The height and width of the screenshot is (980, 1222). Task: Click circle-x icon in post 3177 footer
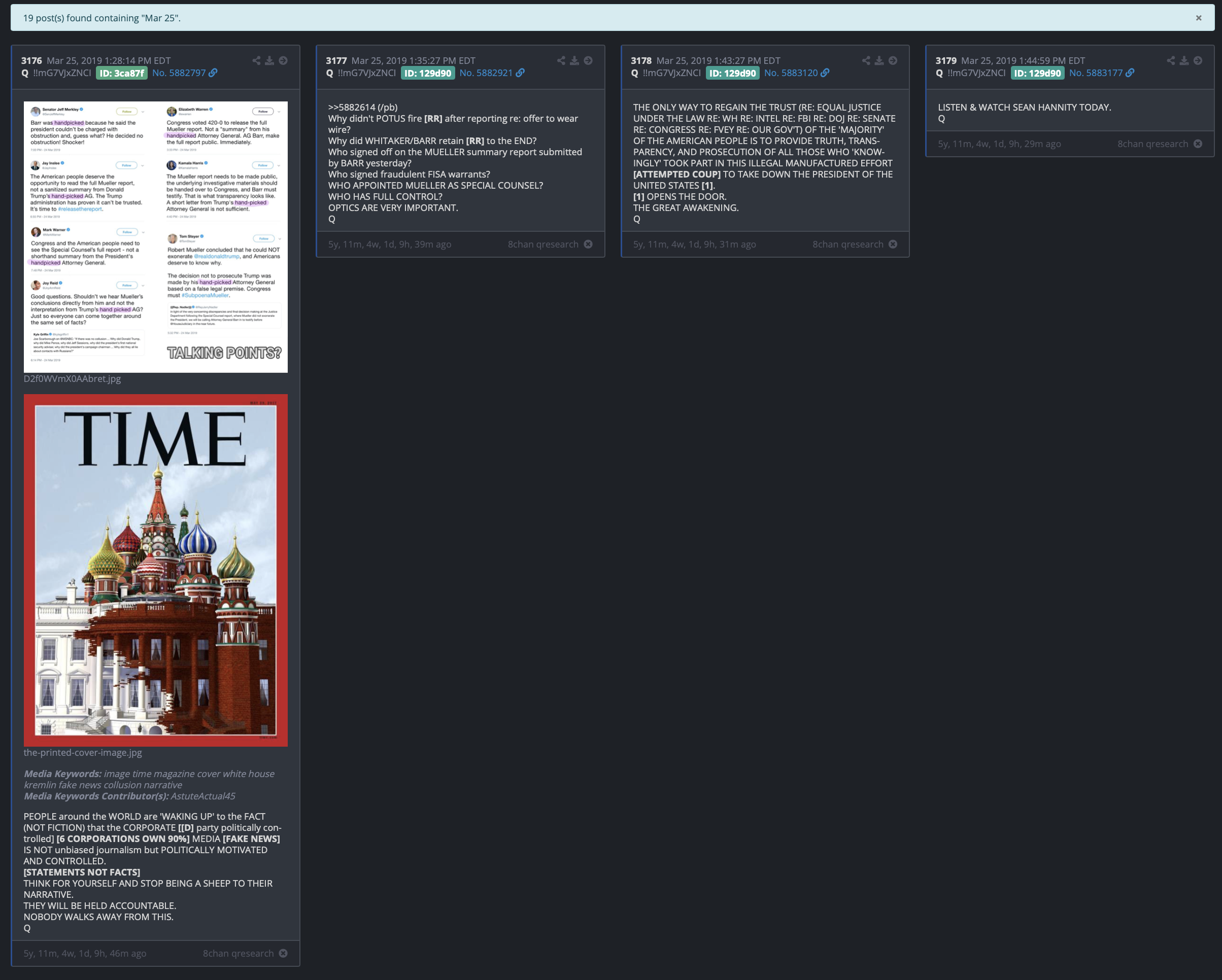point(588,244)
